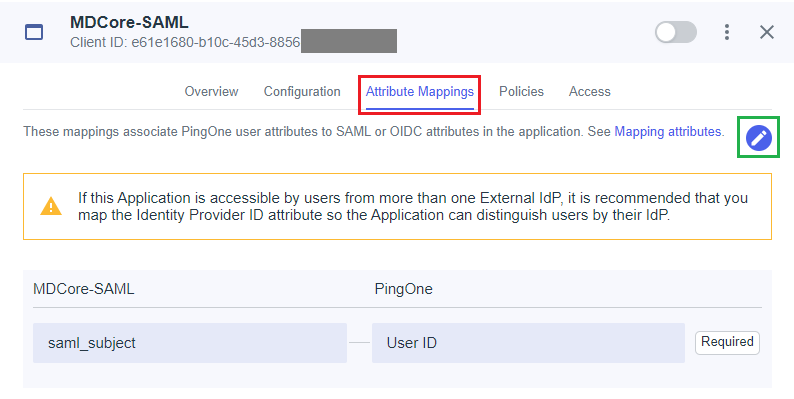The width and height of the screenshot is (794, 399).
Task: Open the three-dot more options menu
Action: click(727, 32)
